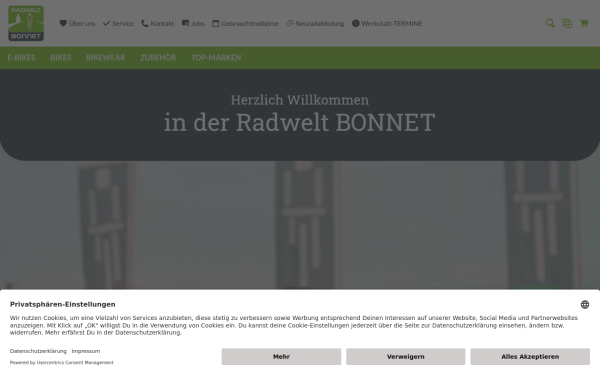Open Datenschutzerklärung link in cookie banner

[38, 351]
